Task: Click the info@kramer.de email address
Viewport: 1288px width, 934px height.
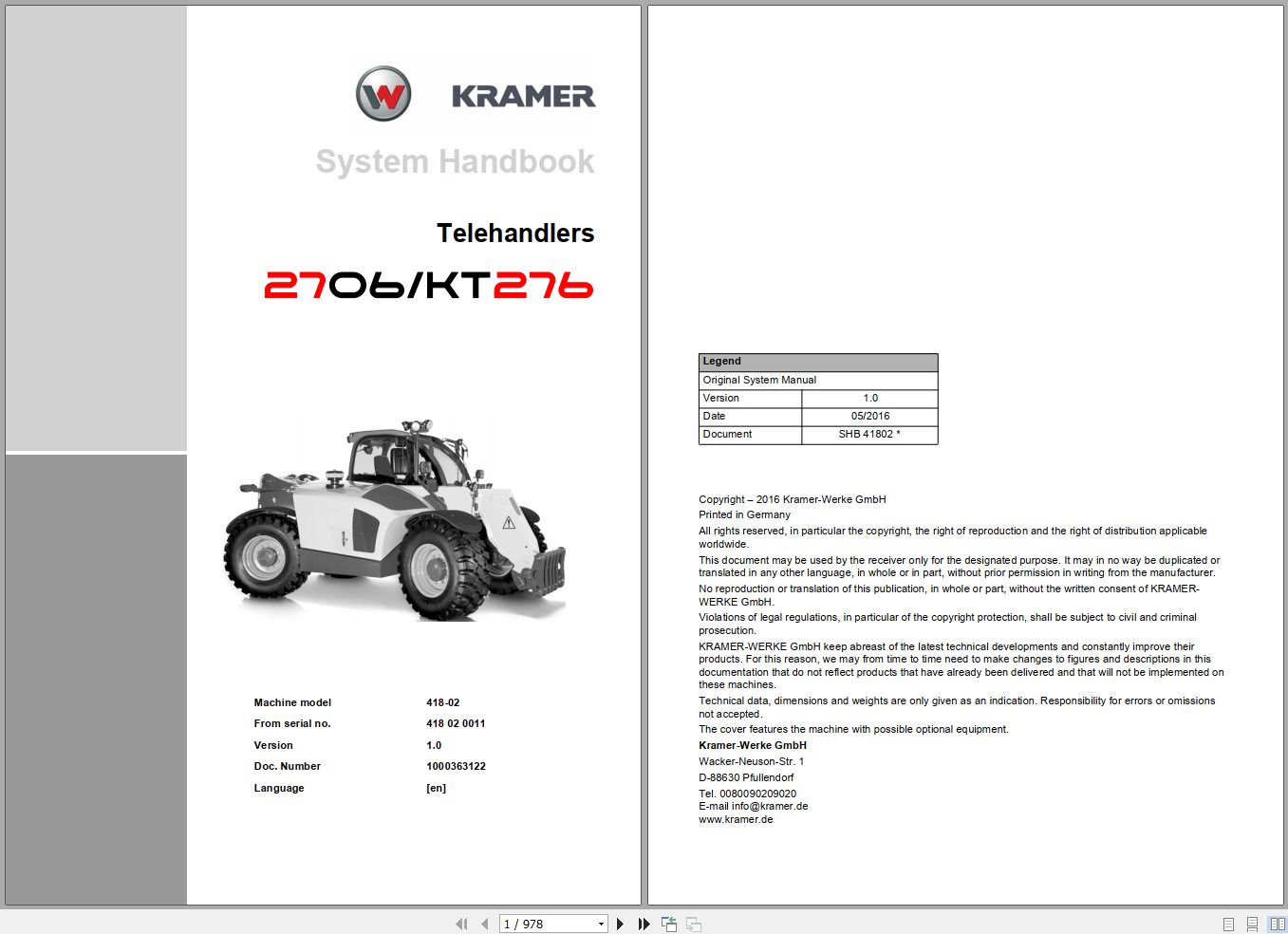Action: point(769,806)
